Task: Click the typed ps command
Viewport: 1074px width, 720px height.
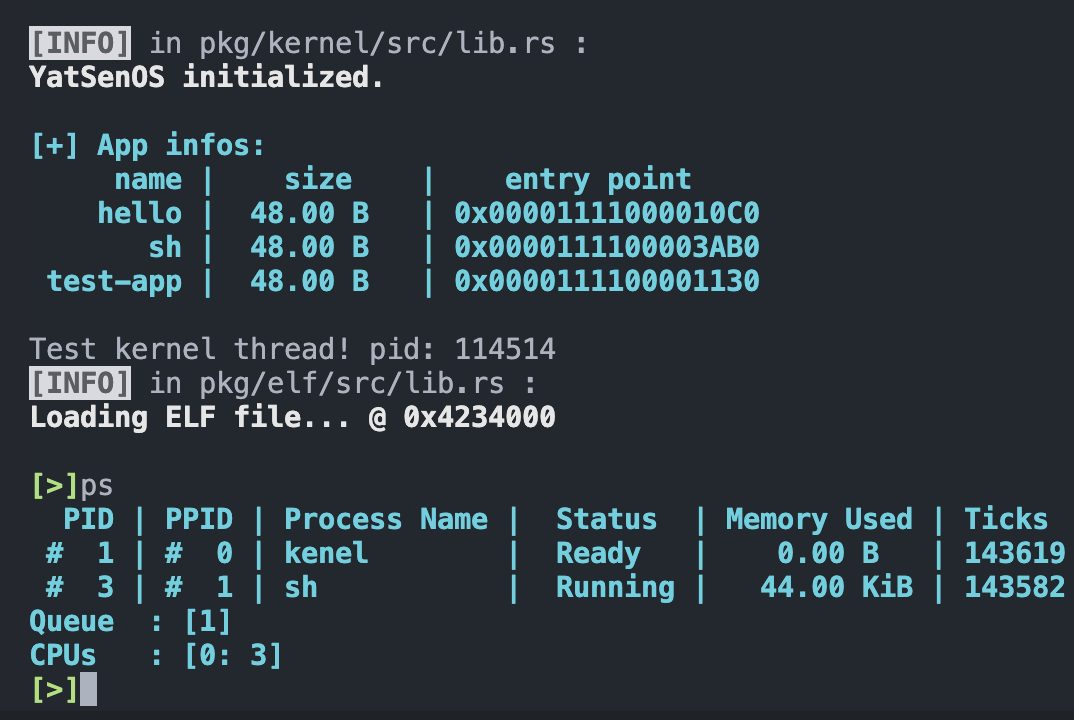Action: [x=97, y=486]
